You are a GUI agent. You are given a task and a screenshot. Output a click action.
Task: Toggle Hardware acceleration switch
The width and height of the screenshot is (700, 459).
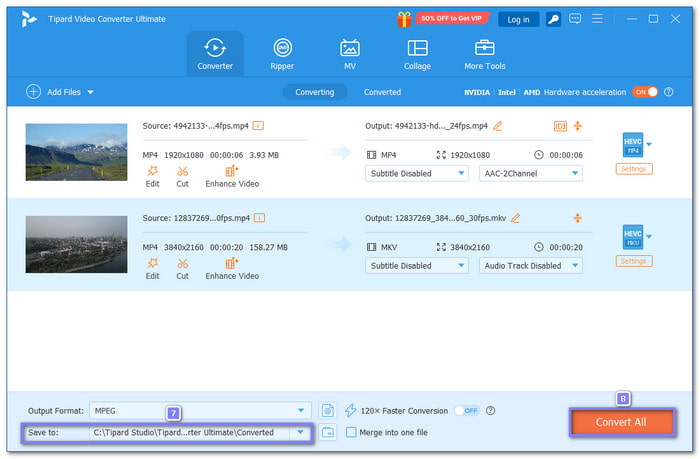click(645, 92)
